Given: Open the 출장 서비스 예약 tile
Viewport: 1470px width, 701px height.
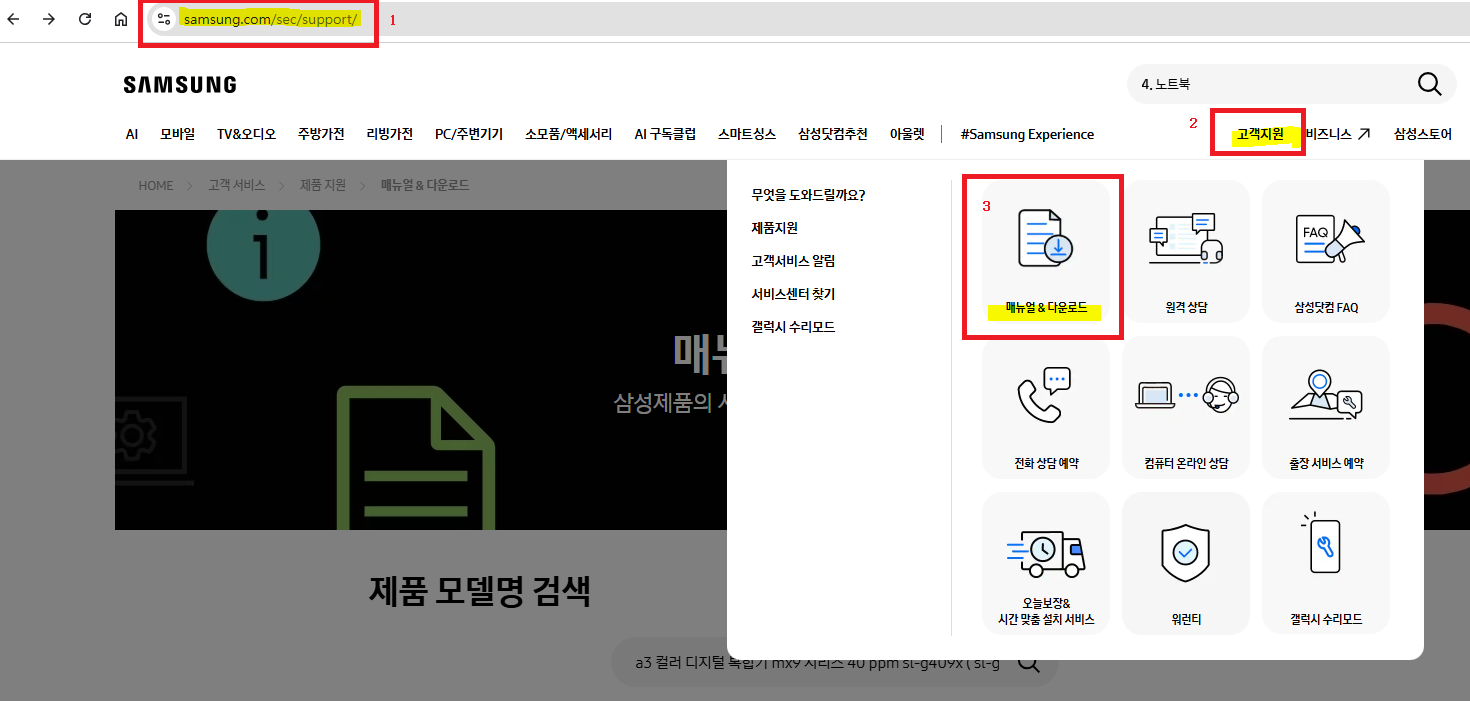Looking at the screenshot, I should pyautogui.click(x=1326, y=408).
